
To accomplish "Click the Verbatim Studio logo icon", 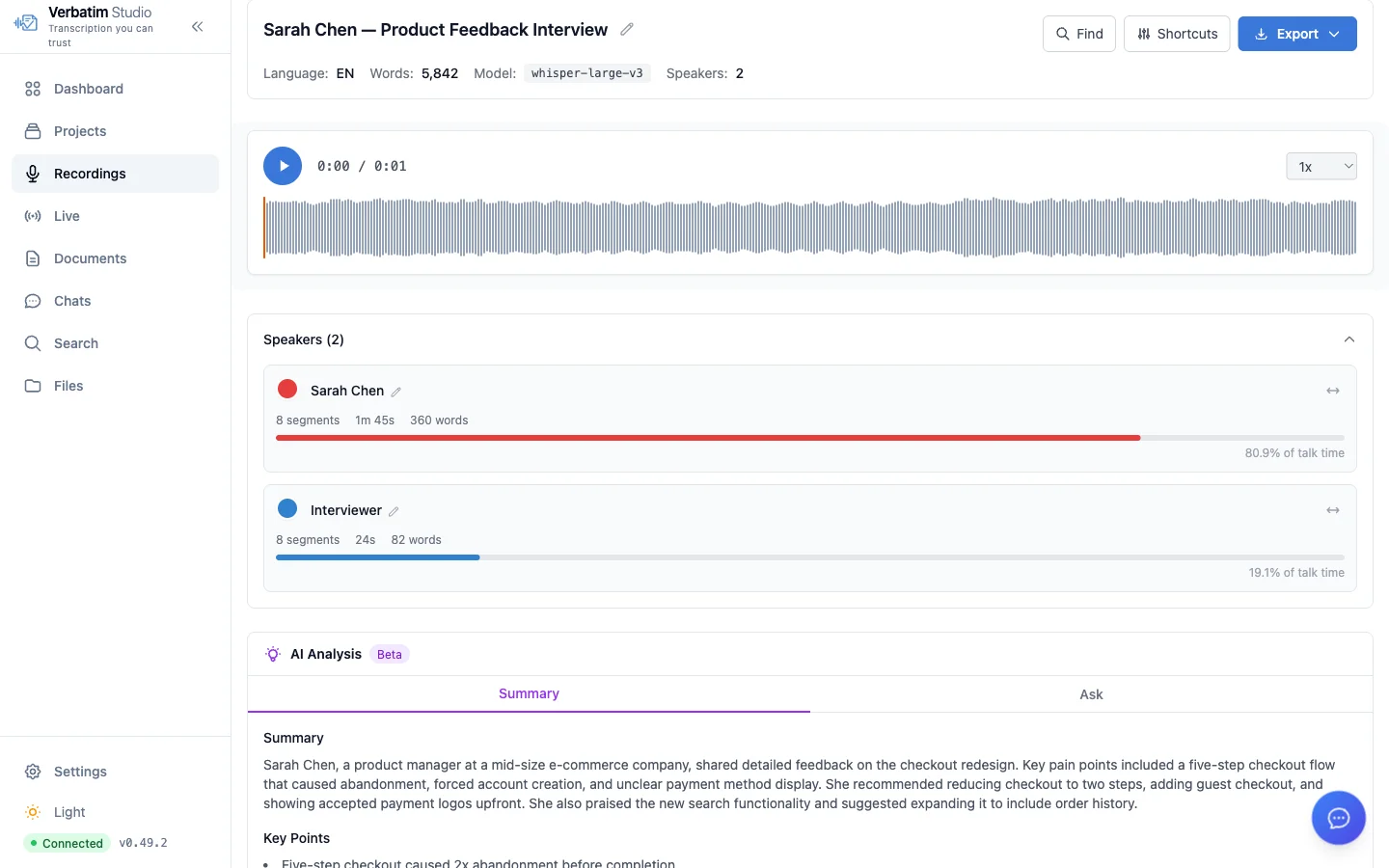I will (26, 22).
